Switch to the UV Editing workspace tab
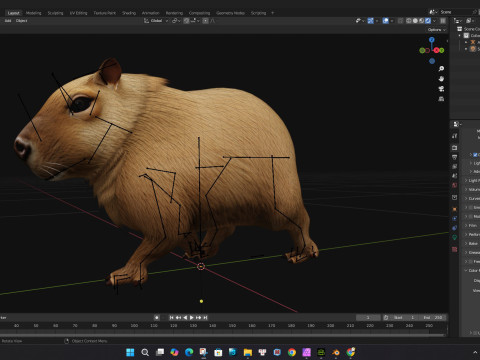 tap(78, 13)
